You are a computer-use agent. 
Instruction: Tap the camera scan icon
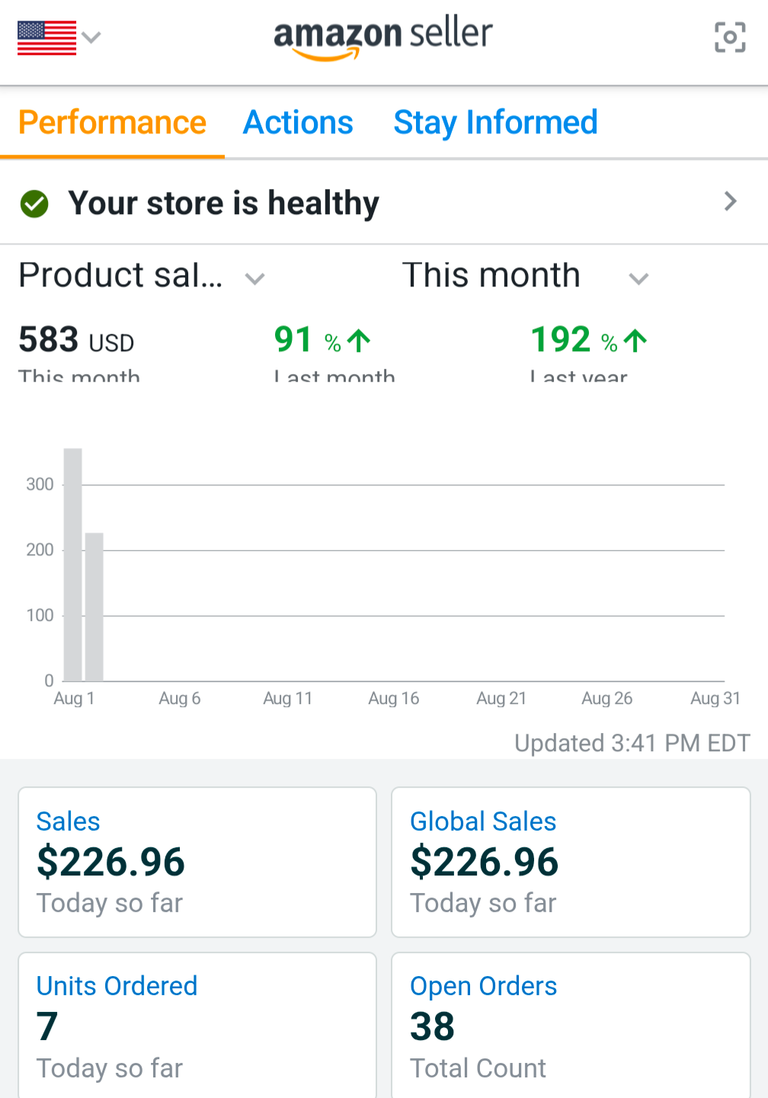(730, 38)
